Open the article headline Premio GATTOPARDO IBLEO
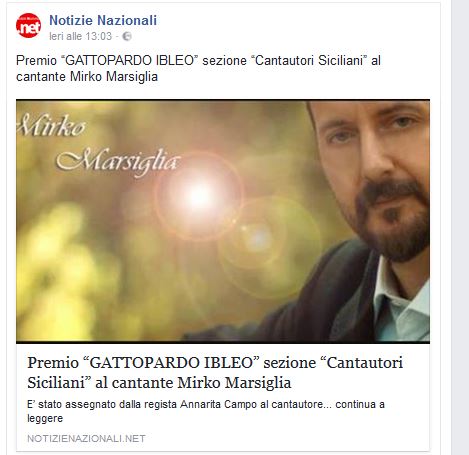Viewport: 469px width, 455px height. coord(215,372)
